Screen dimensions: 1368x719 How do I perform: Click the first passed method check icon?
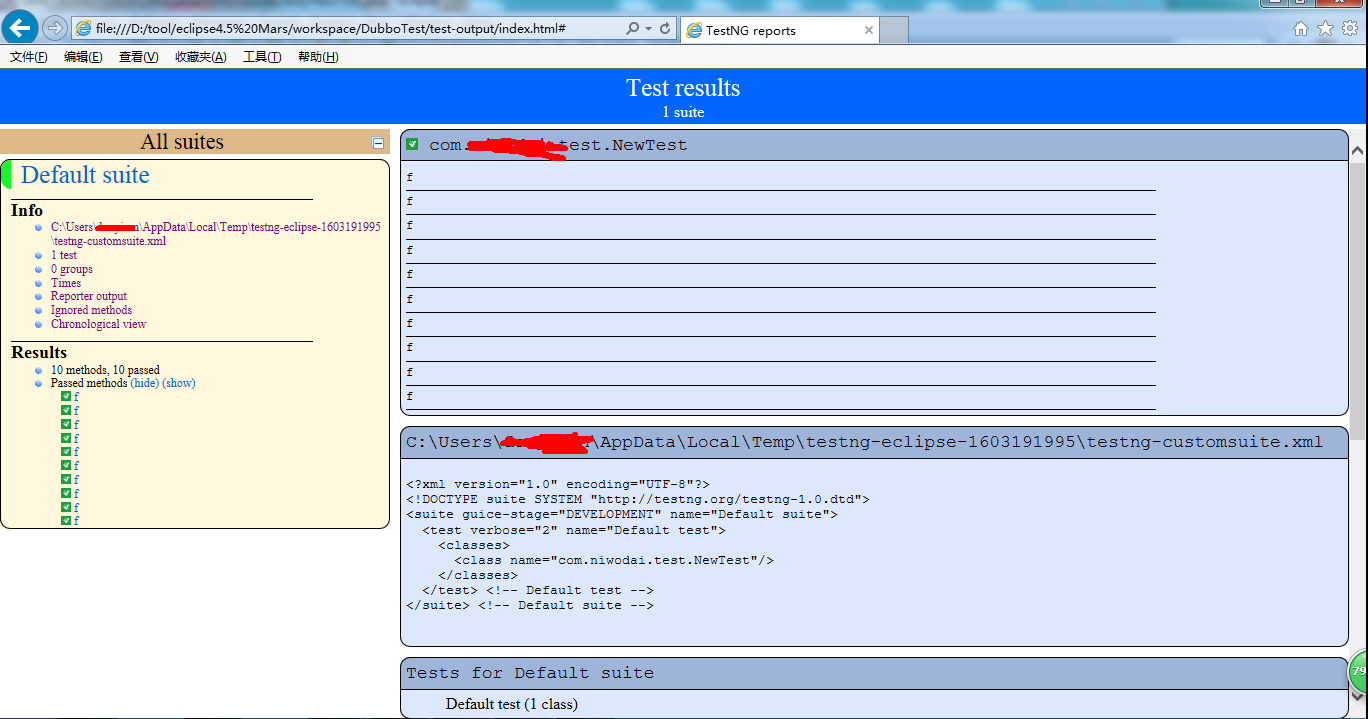[66, 397]
